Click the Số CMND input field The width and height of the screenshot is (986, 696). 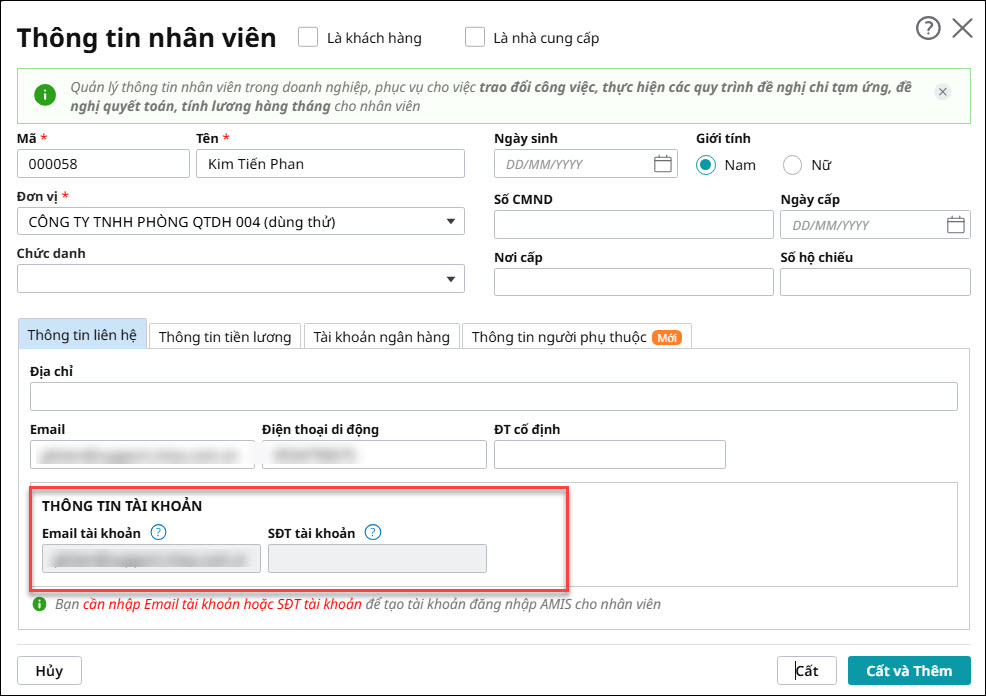point(633,224)
